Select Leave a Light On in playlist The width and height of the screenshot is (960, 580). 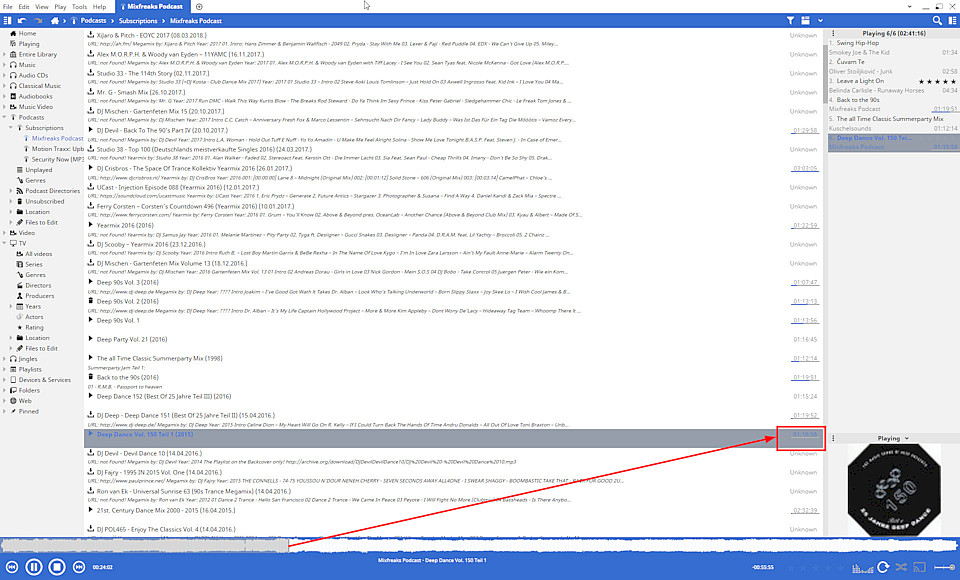click(860, 81)
